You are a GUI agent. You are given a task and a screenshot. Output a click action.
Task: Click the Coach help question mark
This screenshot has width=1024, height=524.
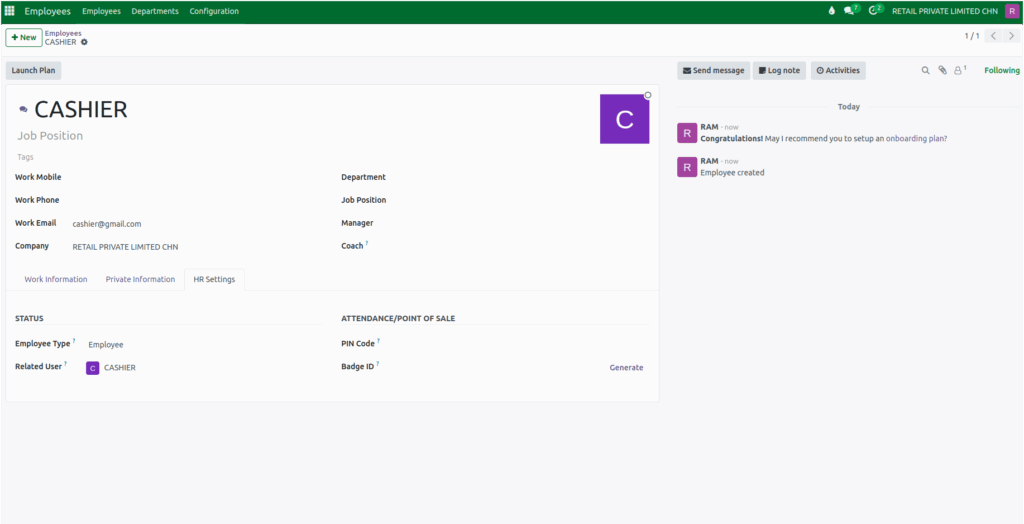(x=367, y=244)
